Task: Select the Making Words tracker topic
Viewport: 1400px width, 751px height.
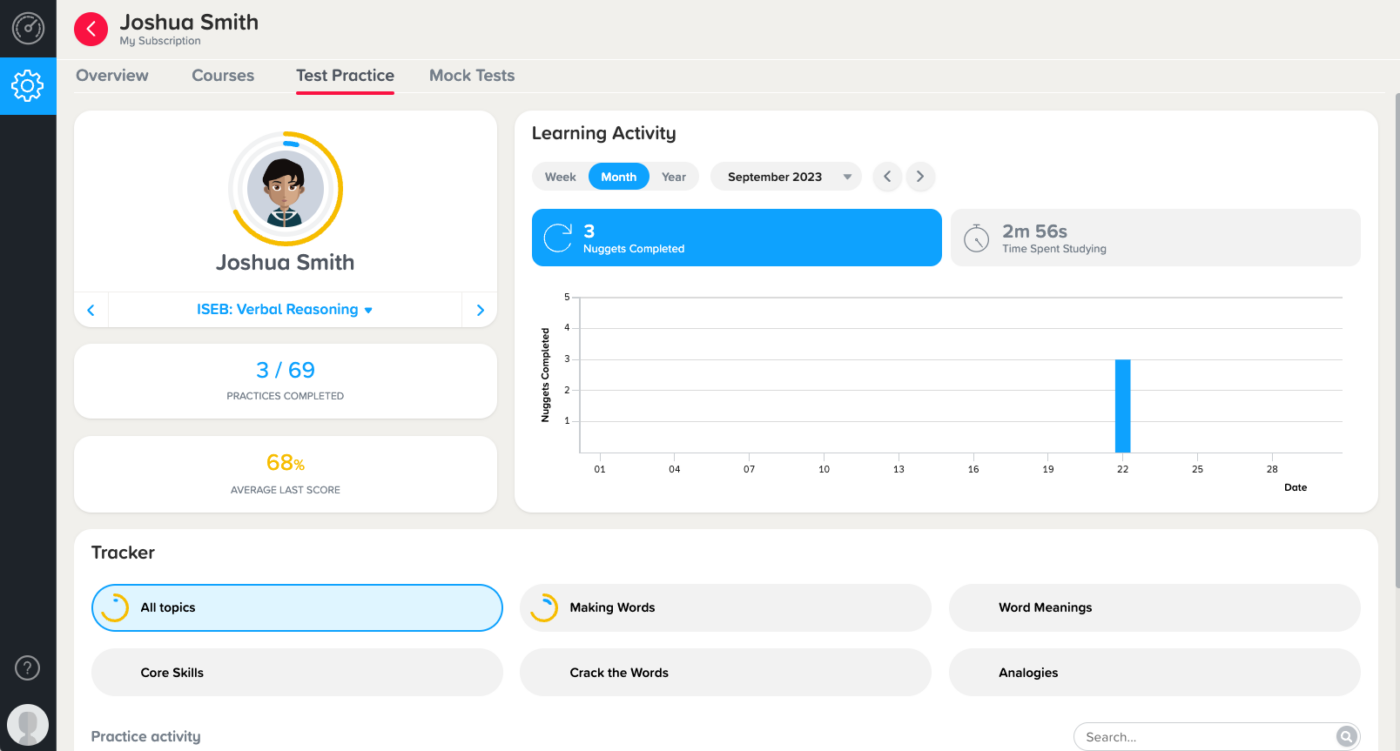Action: coord(724,607)
